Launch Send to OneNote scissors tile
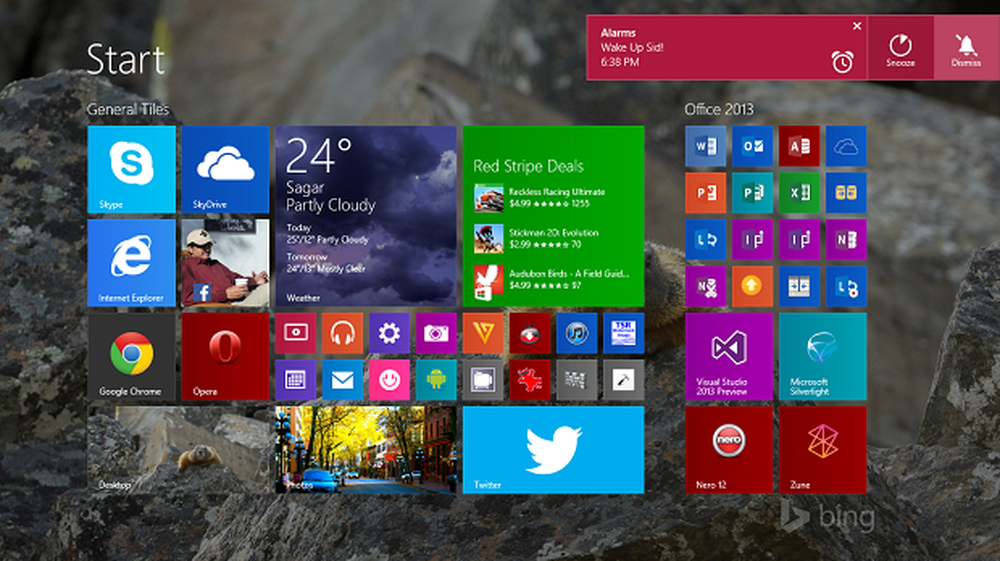This screenshot has width=1000, height=561. pyautogui.click(x=705, y=286)
